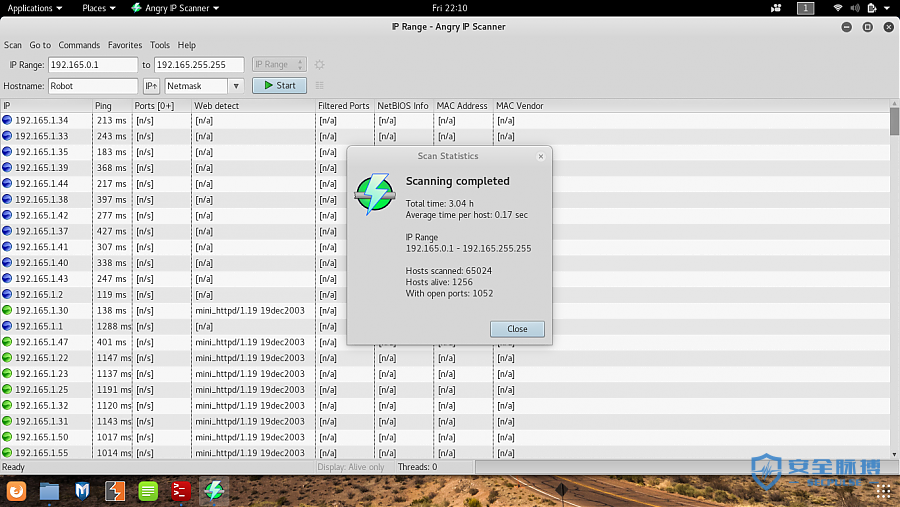
Task: Sort by the NetBIOS Info column header
Action: click(404, 106)
